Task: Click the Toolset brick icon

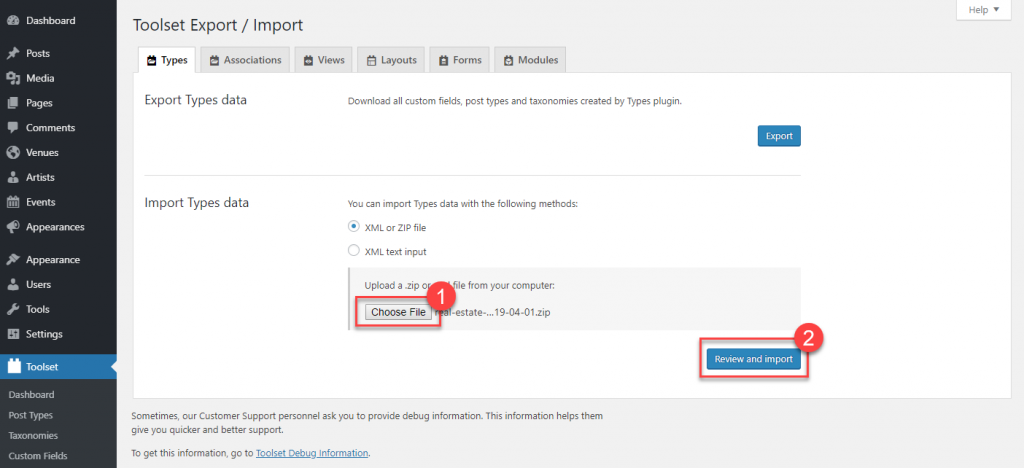Action: pos(14,366)
